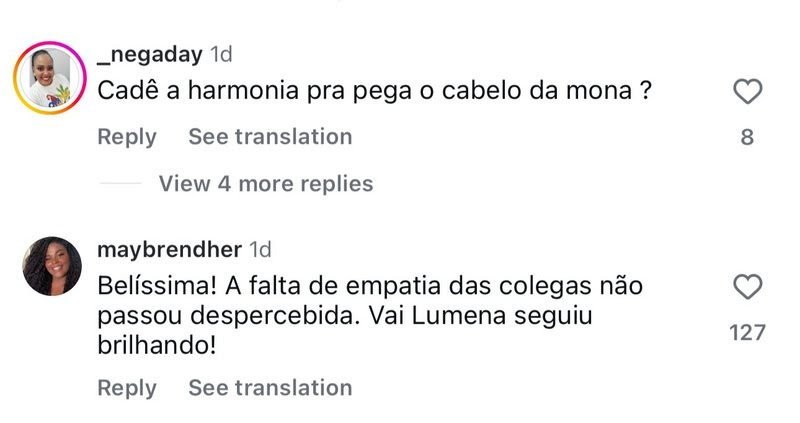Click the comment text starting with Belíssima
Screen dimensions: 800x423
(x=370, y=287)
